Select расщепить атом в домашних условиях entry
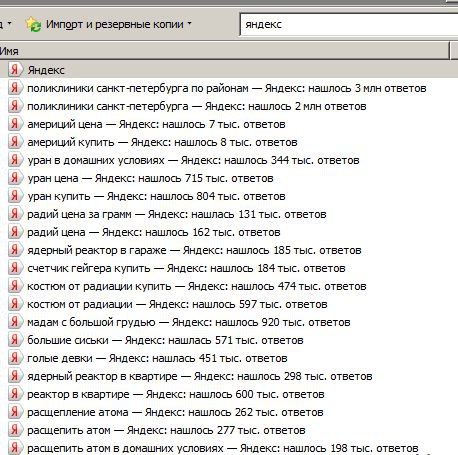Viewport: 458px width, 455px height. [223, 448]
